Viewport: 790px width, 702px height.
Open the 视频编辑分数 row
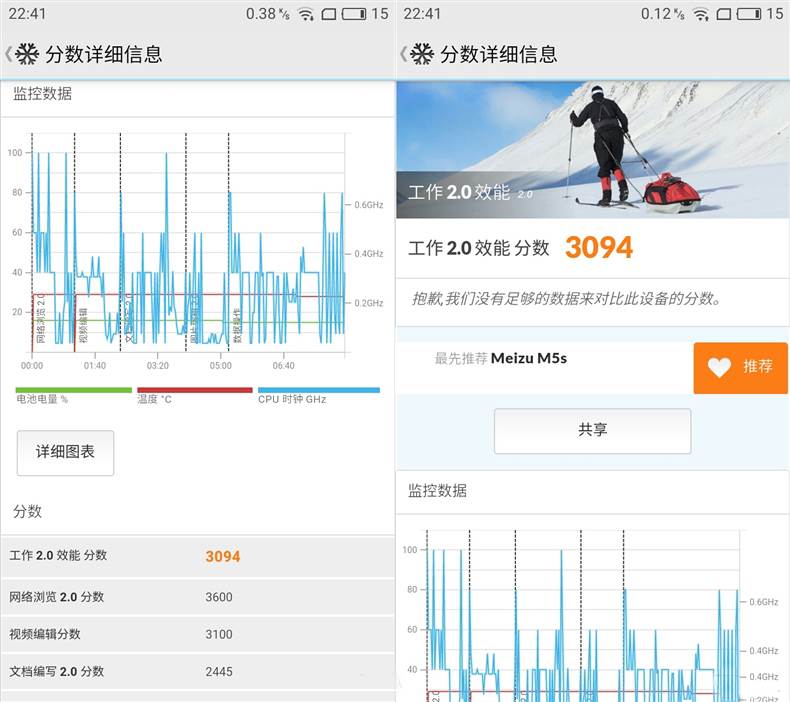click(197, 634)
